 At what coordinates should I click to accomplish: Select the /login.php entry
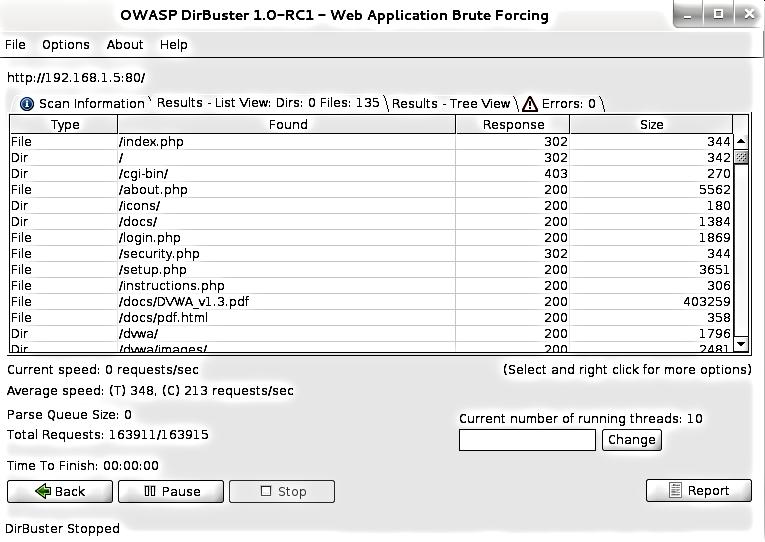click(371, 238)
